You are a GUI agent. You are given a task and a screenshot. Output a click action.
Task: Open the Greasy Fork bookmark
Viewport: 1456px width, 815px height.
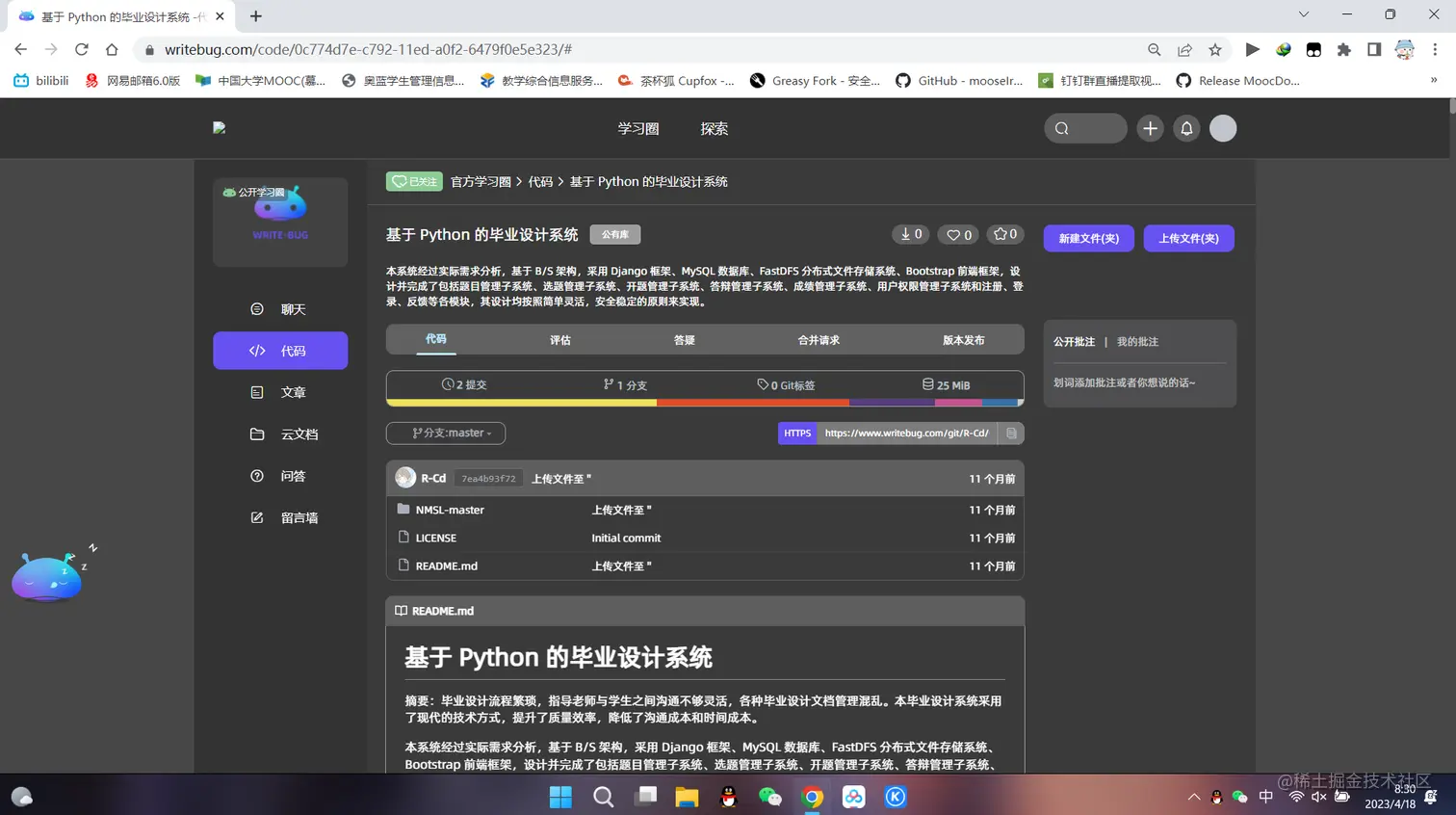pyautogui.click(x=815, y=81)
